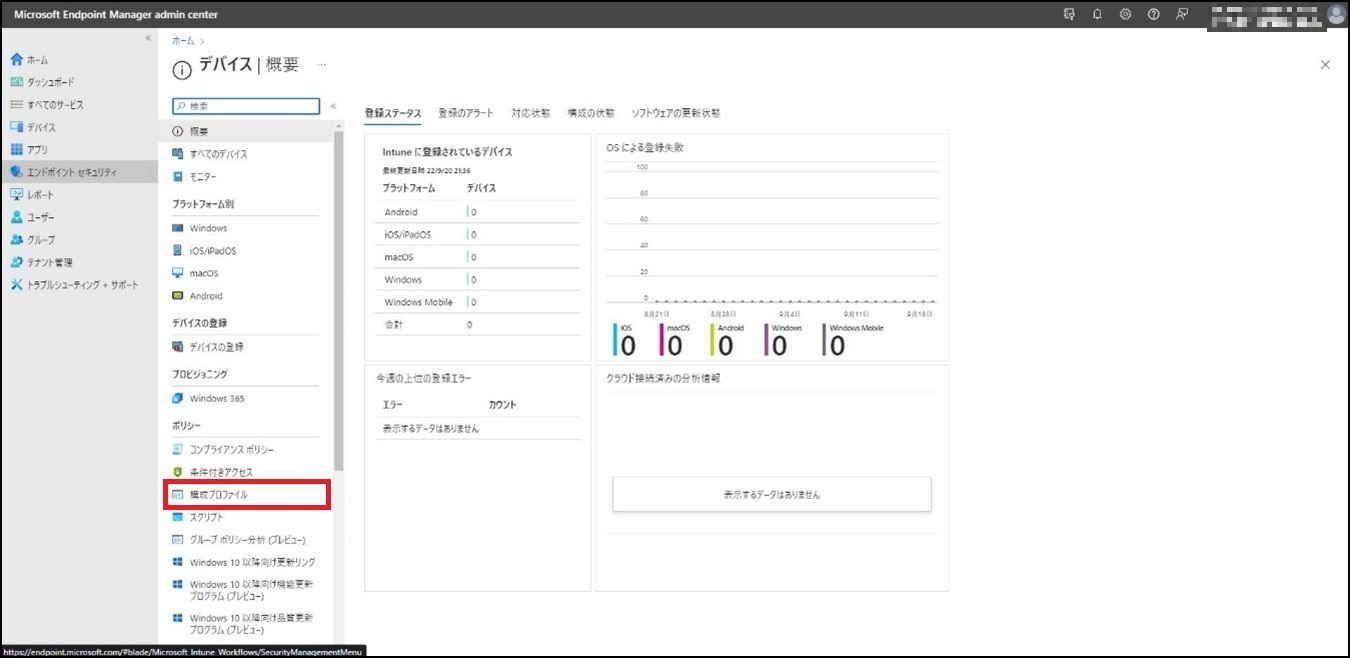Click the Windows Mobile row in the platform table

click(478, 302)
